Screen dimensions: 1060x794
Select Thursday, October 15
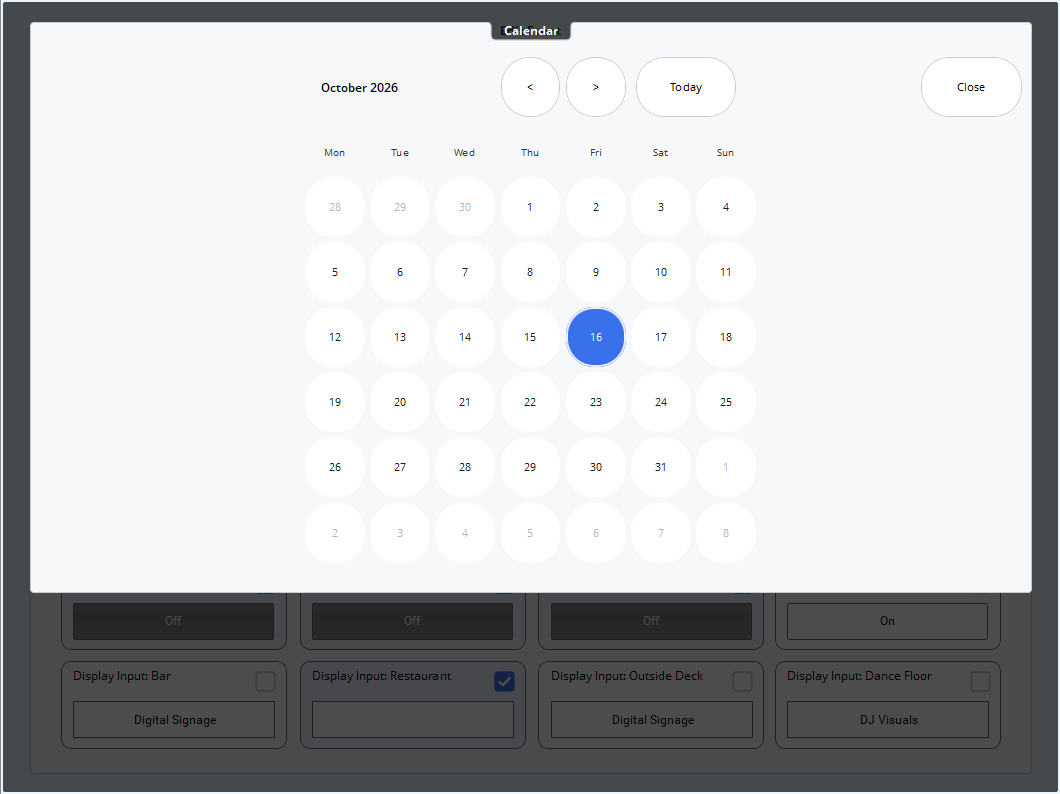[530, 337]
